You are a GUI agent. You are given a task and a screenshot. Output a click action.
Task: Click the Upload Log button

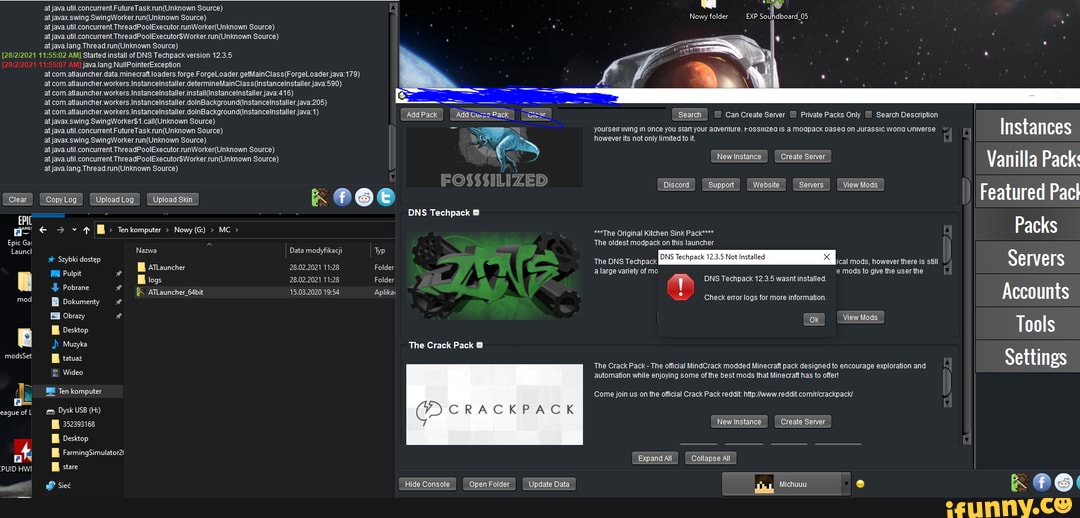pos(114,200)
